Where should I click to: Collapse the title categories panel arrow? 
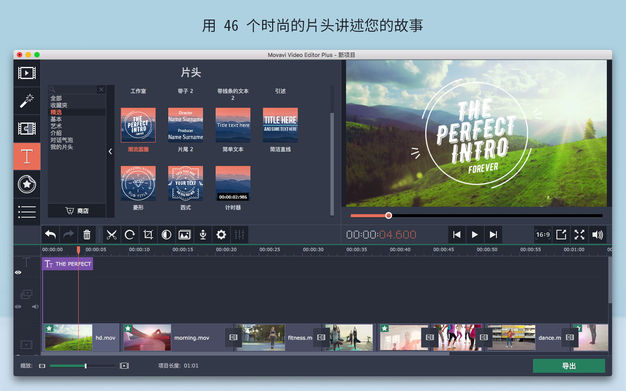coord(110,152)
